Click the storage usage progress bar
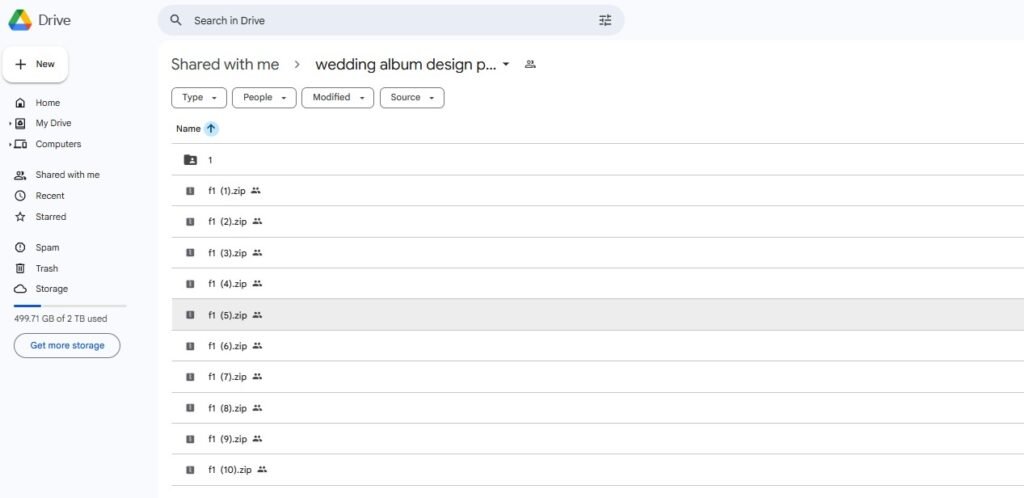Image resolution: width=1024 pixels, height=498 pixels. pos(69,305)
